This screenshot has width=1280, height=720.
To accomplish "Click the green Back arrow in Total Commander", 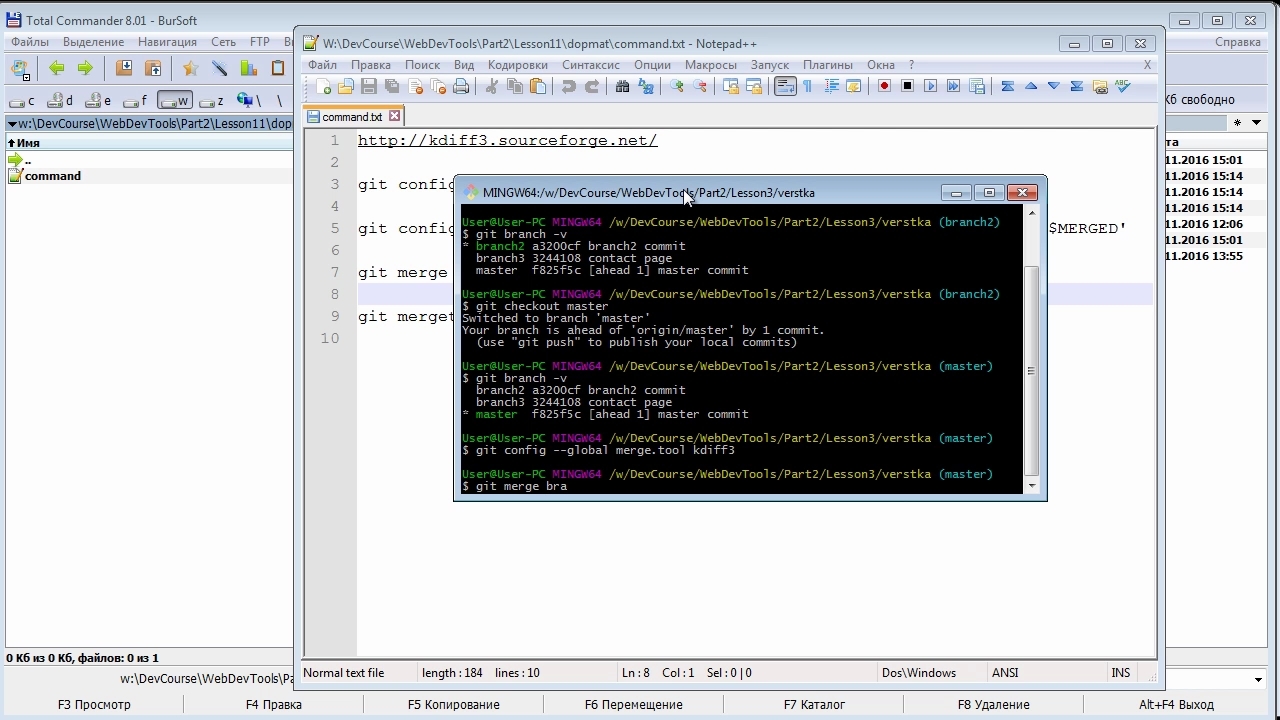I will 57,68.
